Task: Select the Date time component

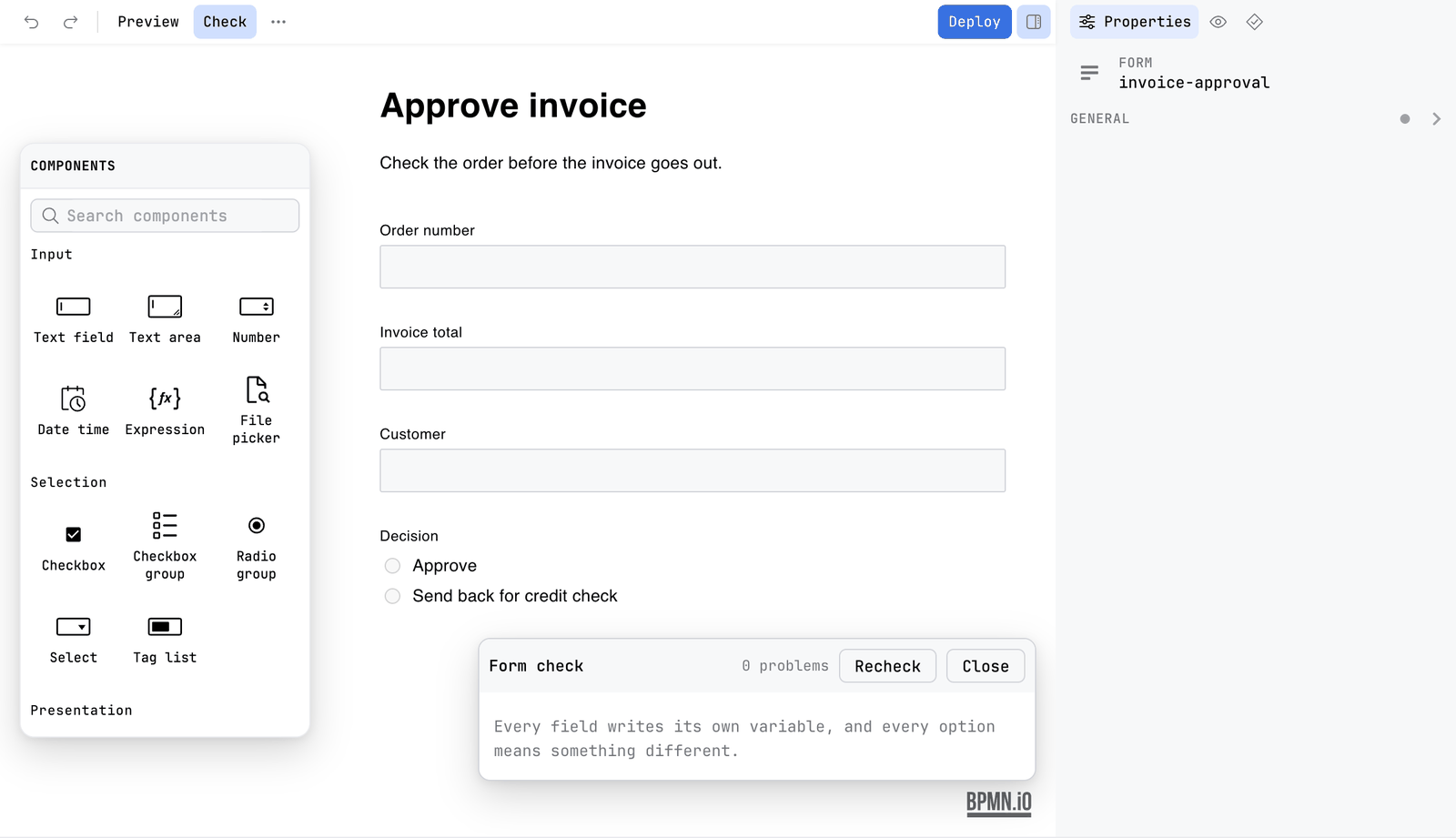Action: click(74, 410)
